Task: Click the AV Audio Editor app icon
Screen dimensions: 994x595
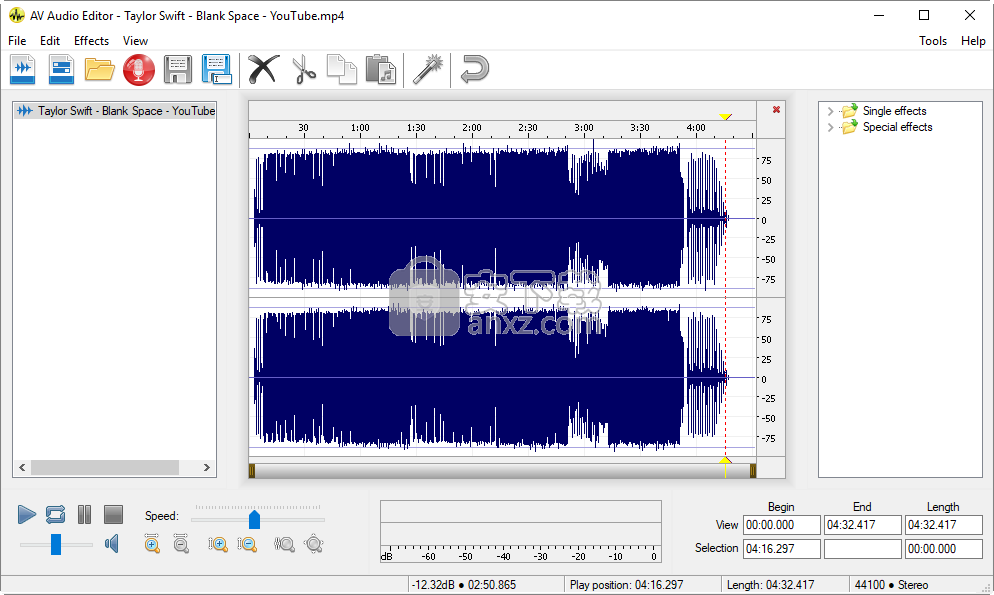Action: (16, 15)
